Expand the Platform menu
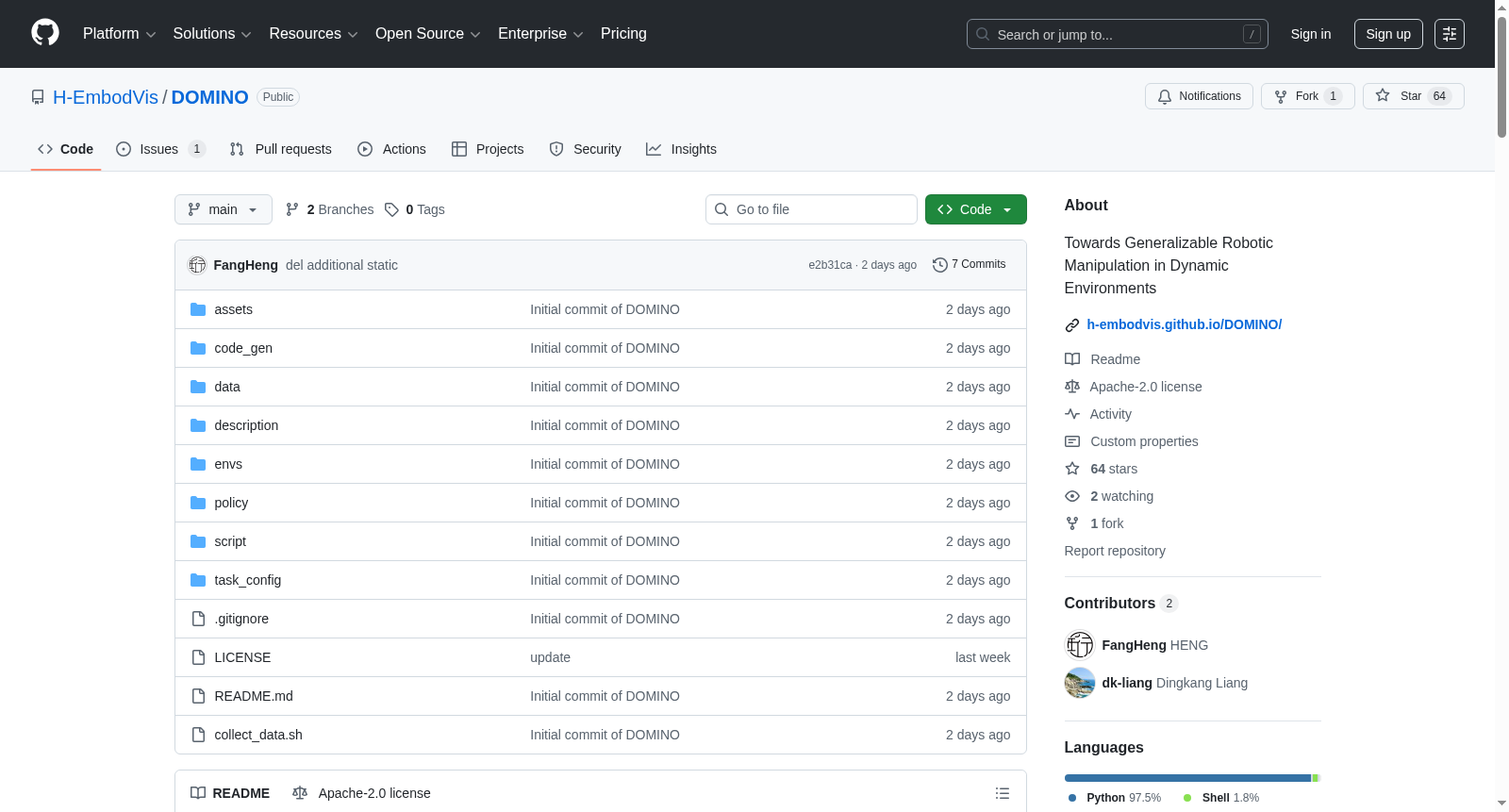 [120, 34]
